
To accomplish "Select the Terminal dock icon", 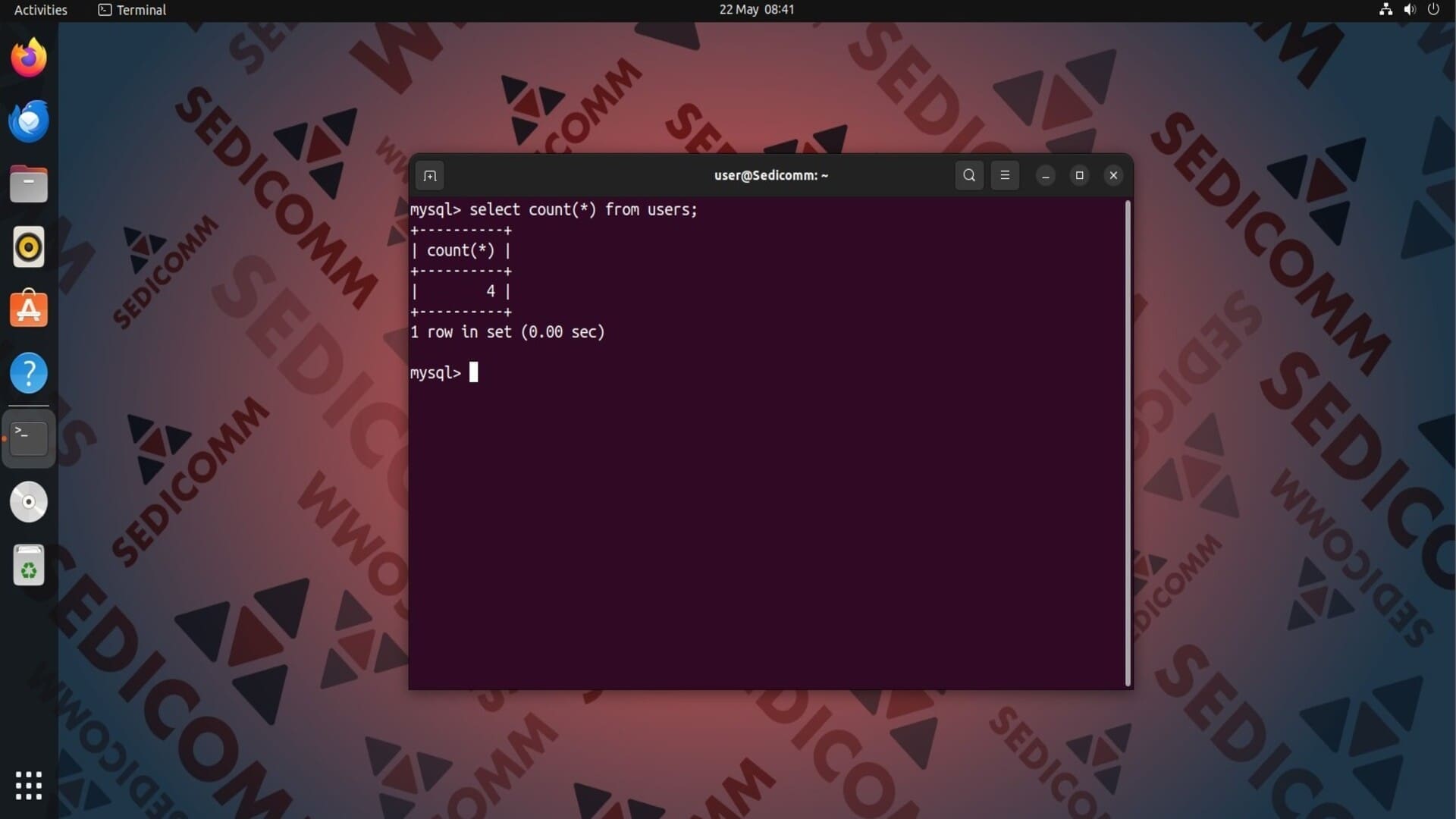I will (29, 438).
